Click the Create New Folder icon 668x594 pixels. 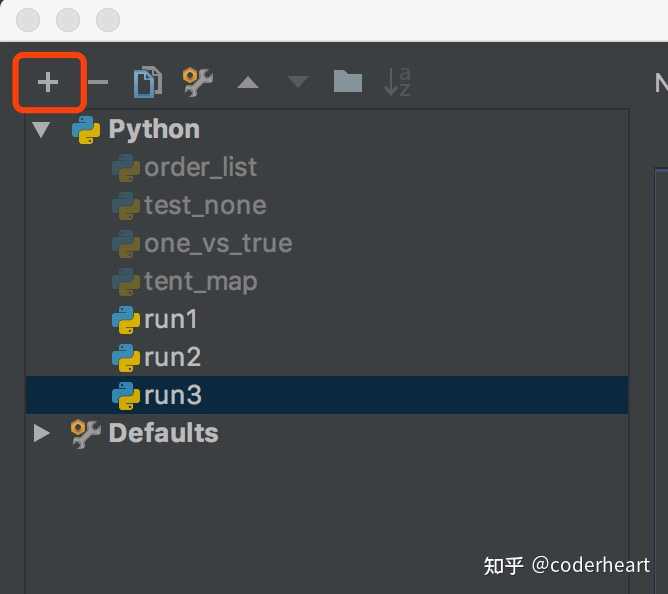click(x=347, y=82)
